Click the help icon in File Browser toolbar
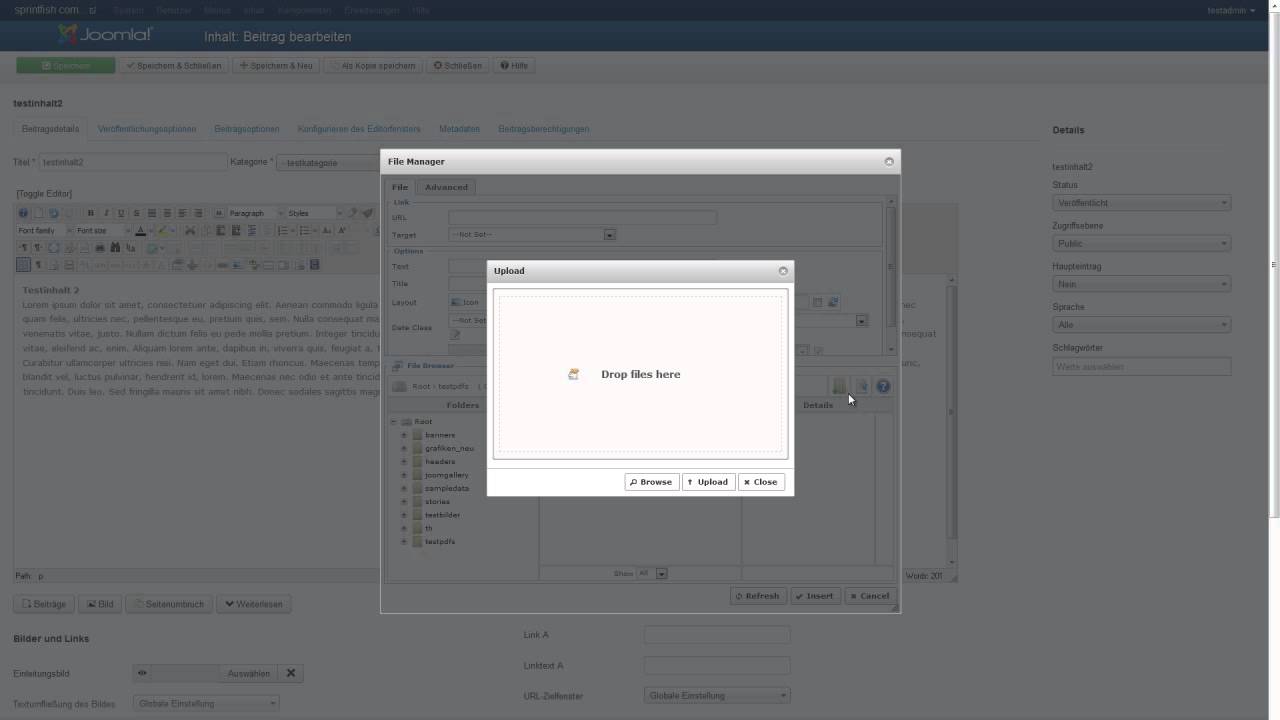This screenshot has width=1280, height=720. point(883,386)
